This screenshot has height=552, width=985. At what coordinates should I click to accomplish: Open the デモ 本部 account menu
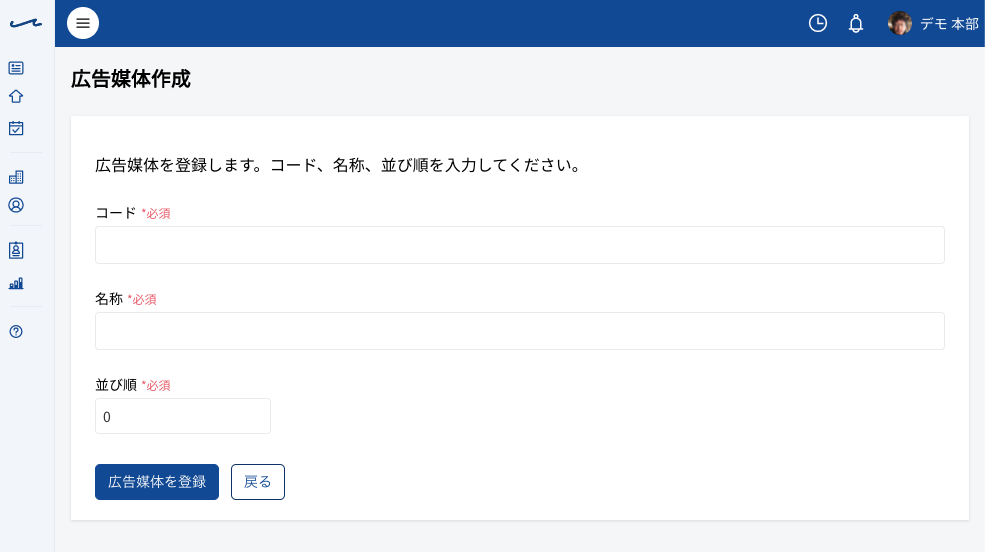click(949, 24)
